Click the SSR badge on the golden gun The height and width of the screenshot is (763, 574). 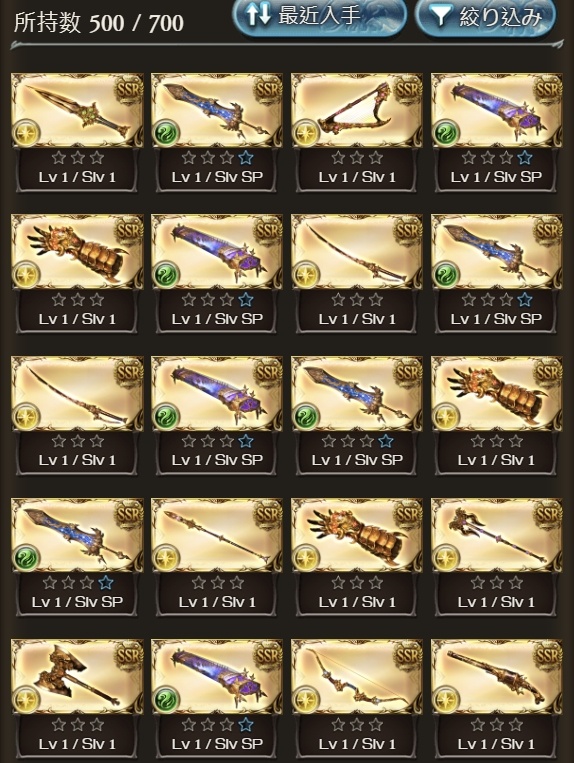[549, 655]
